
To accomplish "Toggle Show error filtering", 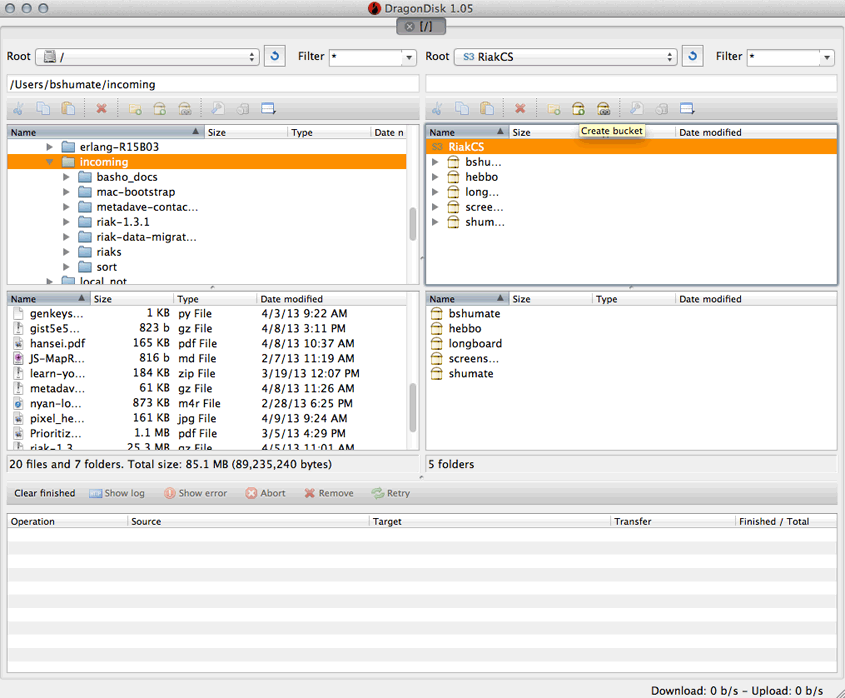I will [x=196, y=493].
